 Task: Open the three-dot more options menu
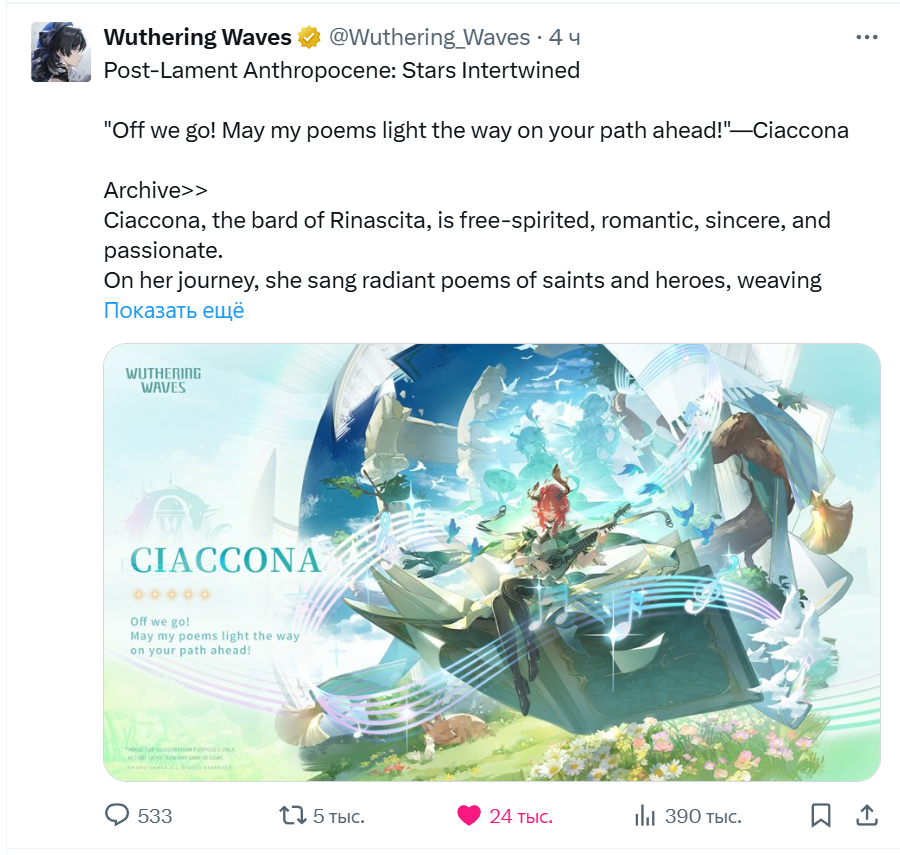coord(866,37)
